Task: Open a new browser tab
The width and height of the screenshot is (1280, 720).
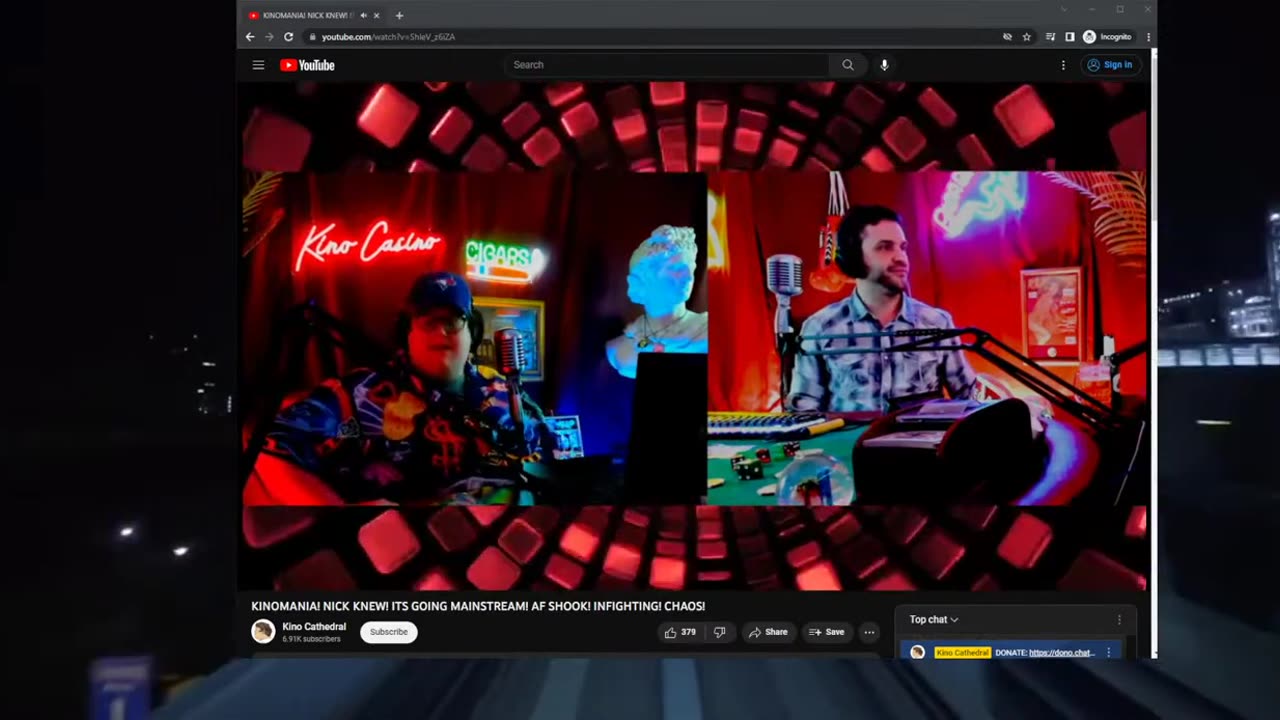Action: [x=399, y=15]
